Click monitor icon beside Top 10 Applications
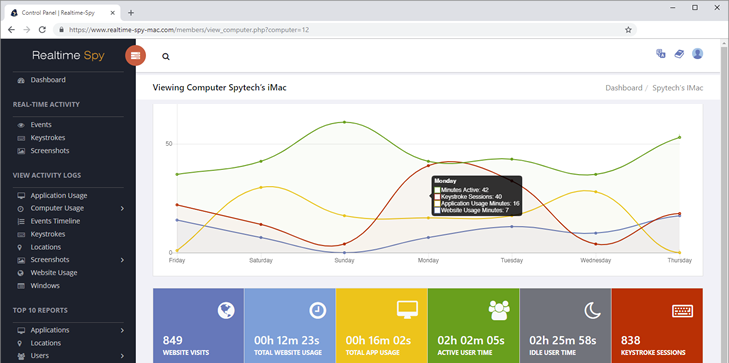This screenshot has width=729, height=363. [x=21, y=330]
